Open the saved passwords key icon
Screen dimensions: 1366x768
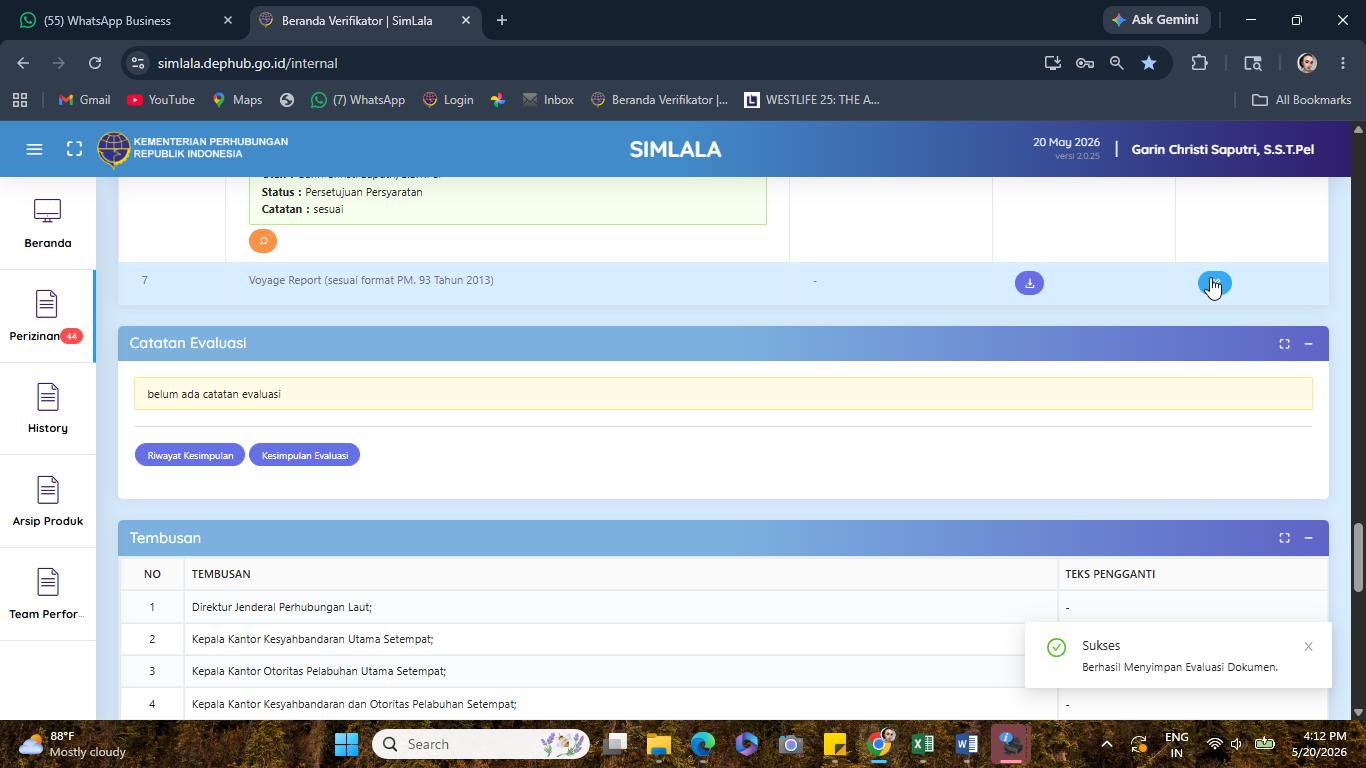click(x=1084, y=63)
